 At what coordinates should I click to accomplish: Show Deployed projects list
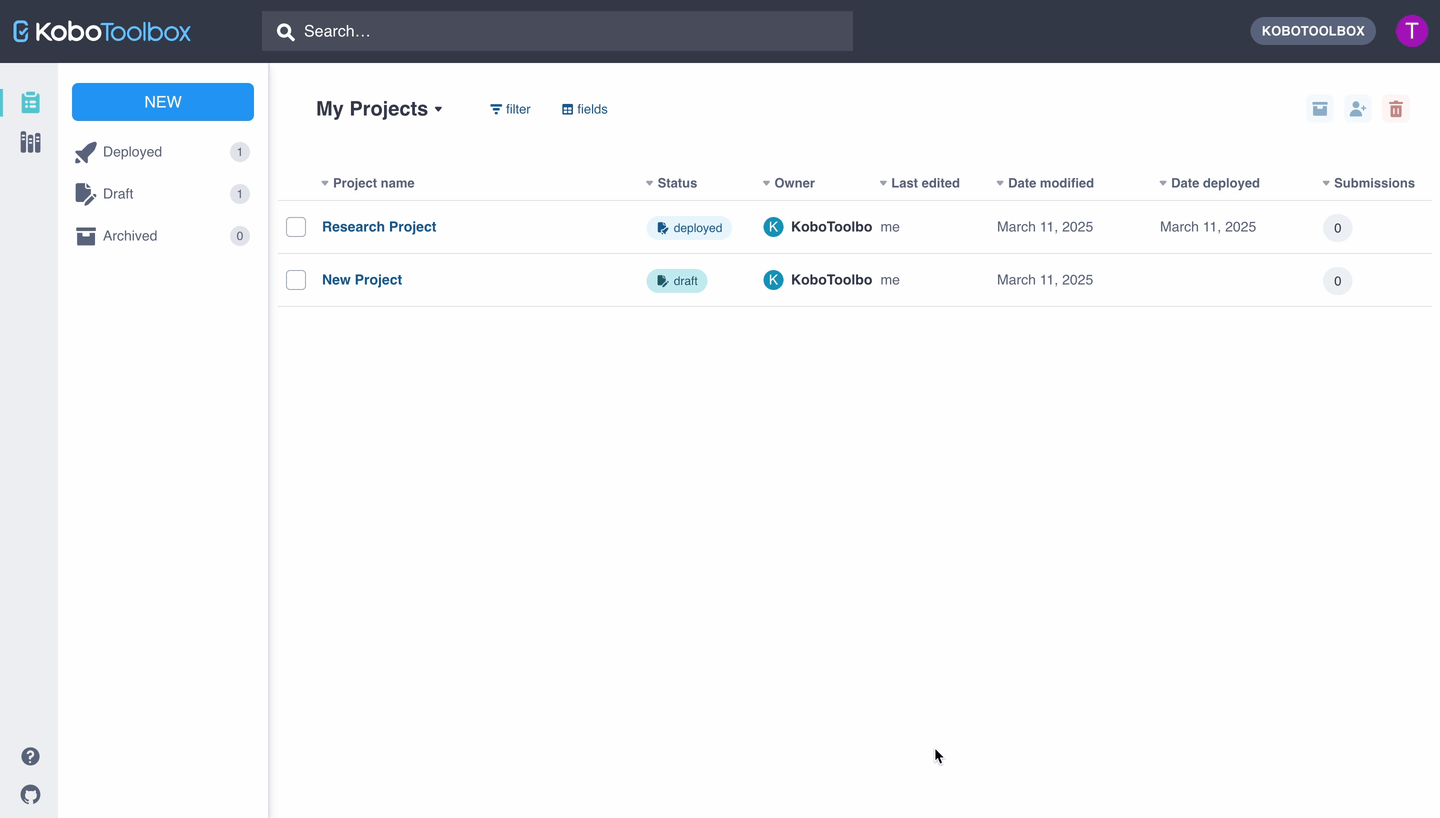(x=132, y=152)
